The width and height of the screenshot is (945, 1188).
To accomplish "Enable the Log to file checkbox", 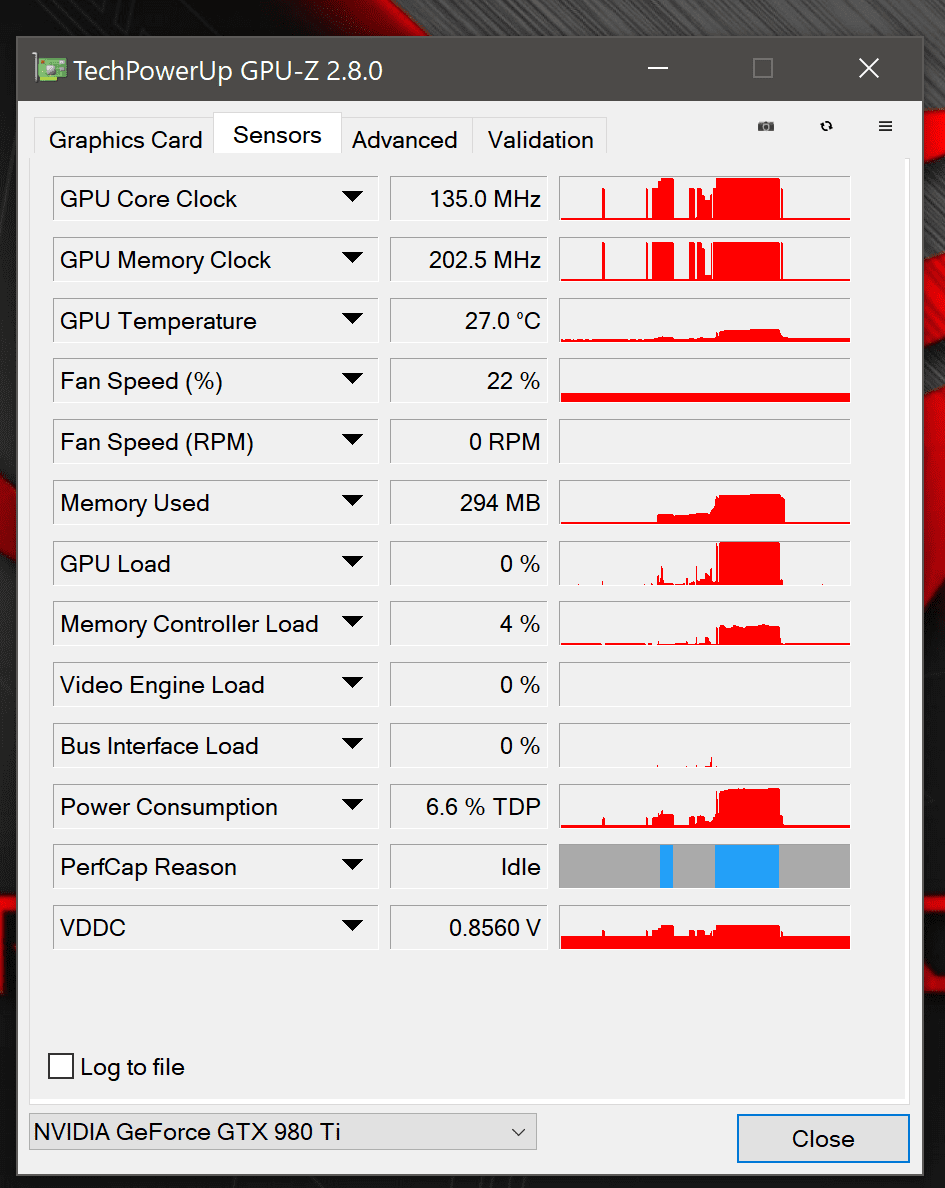I will tap(61, 1066).
